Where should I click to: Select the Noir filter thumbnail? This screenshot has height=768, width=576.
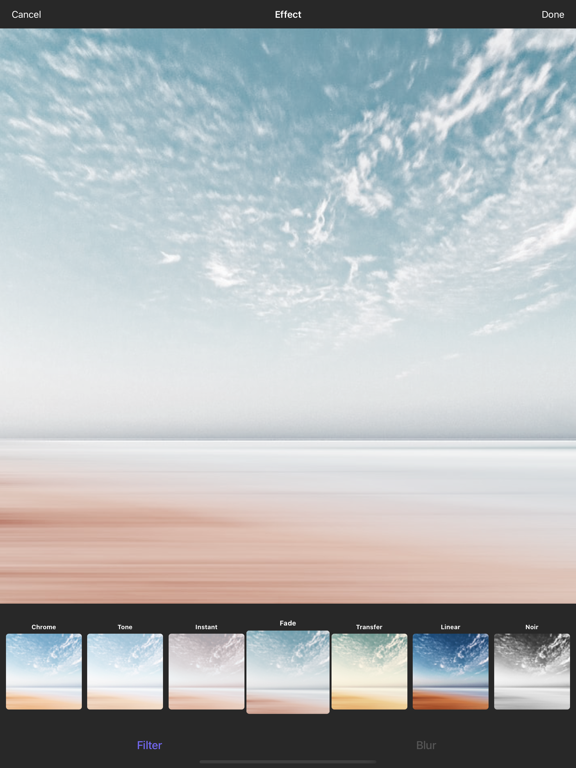click(x=532, y=672)
